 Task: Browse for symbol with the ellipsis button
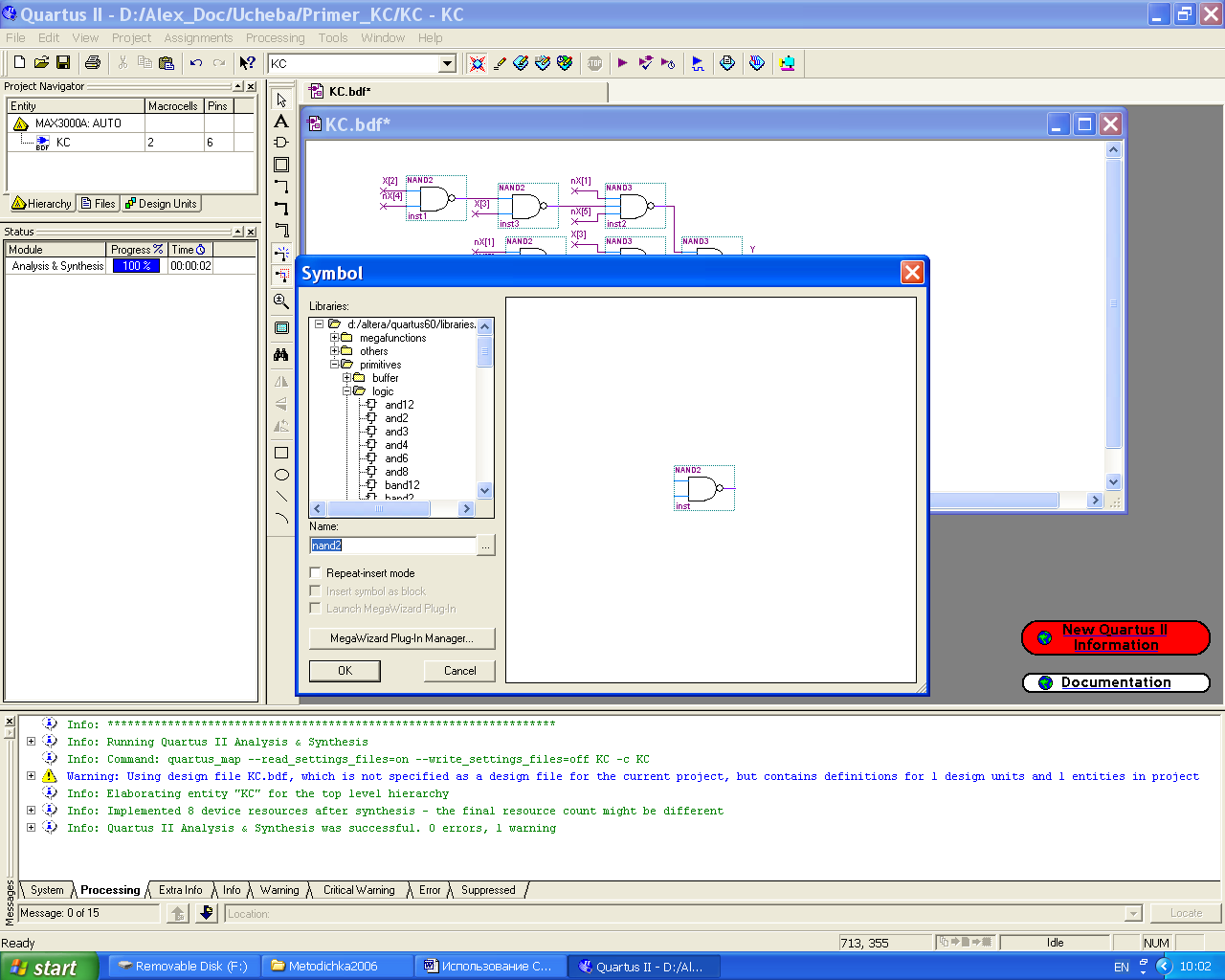tap(486, 546)
